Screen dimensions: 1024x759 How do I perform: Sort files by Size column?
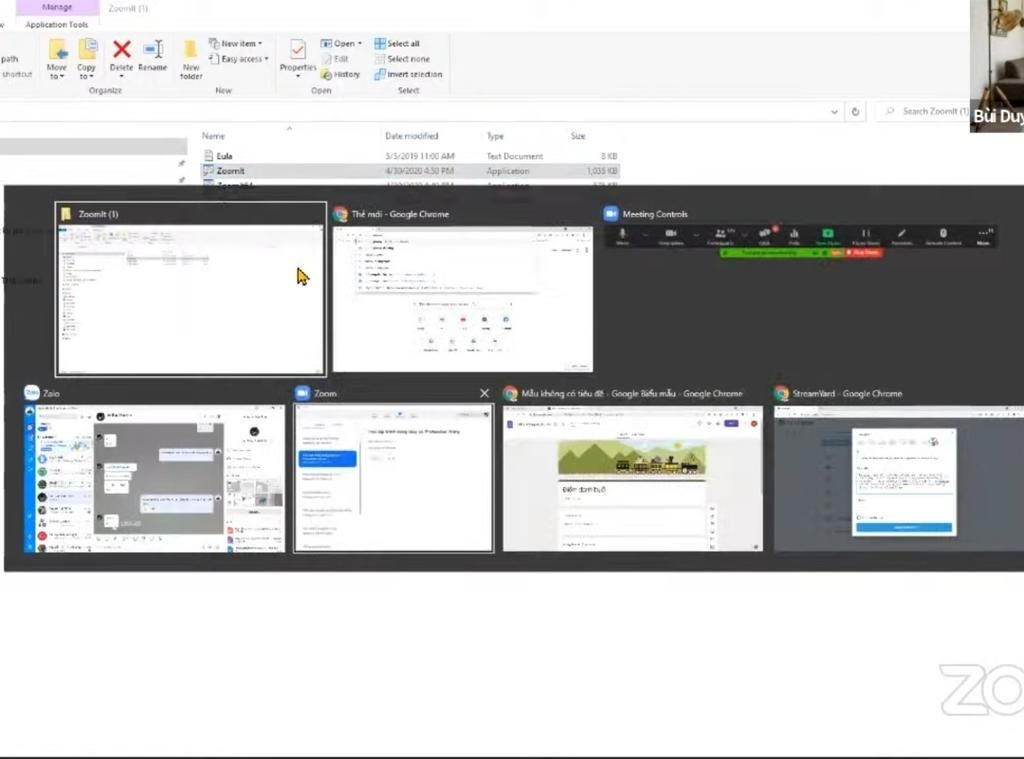click(x=578, y=136)
